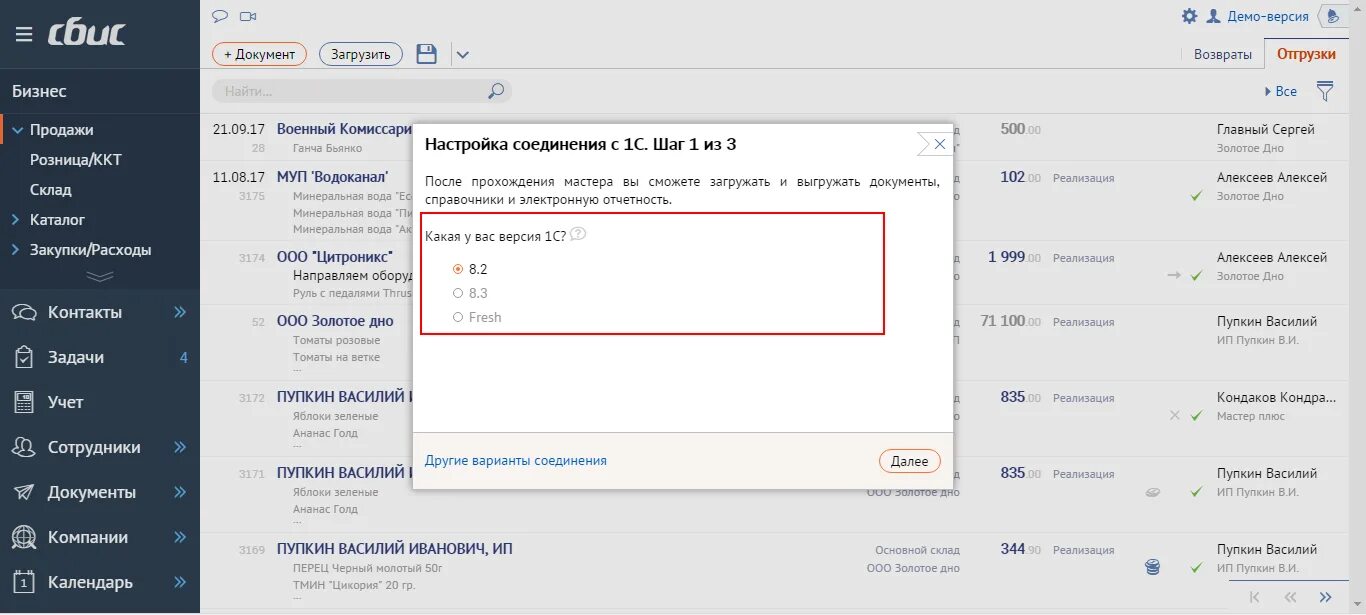Select the 8.2 version radio button

(x=458, y=269)
